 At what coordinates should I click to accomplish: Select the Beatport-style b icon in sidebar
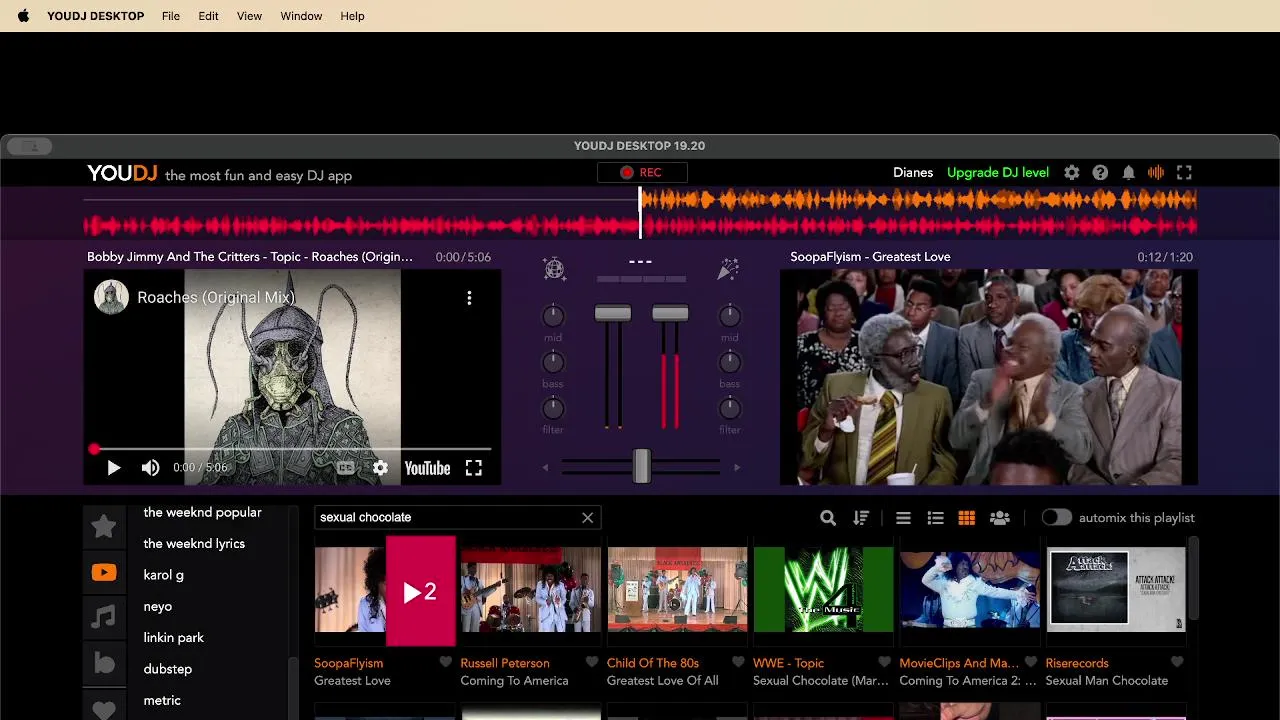click(x=104, y=663)
